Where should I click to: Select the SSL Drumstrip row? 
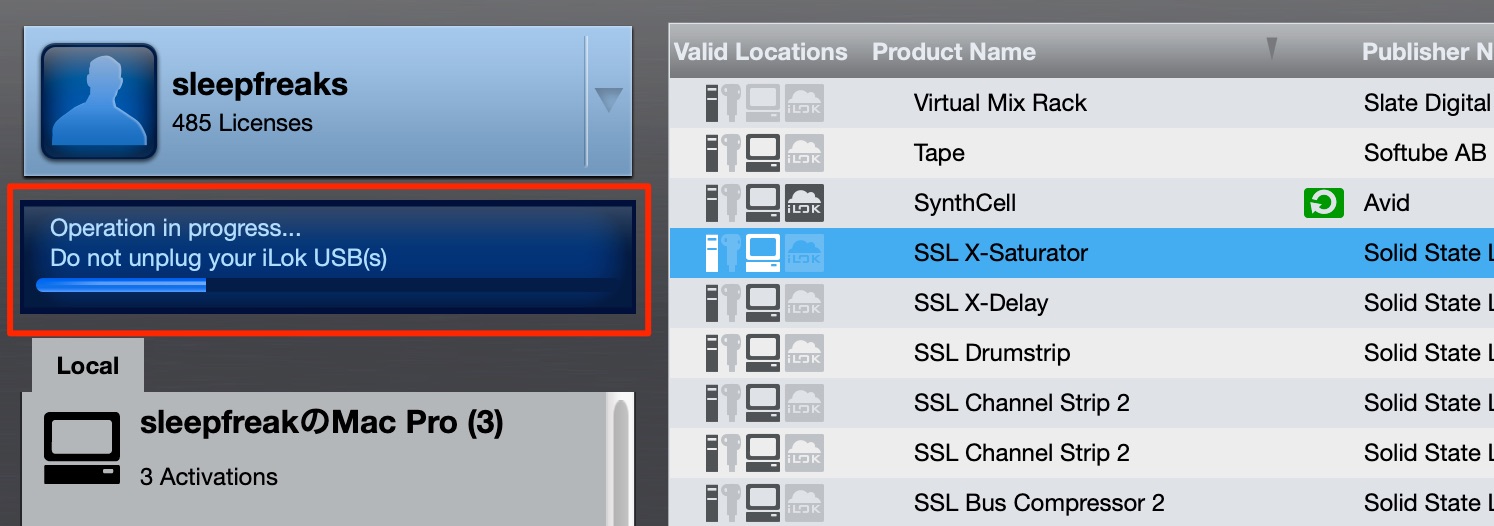click(x=1081, y=353)
